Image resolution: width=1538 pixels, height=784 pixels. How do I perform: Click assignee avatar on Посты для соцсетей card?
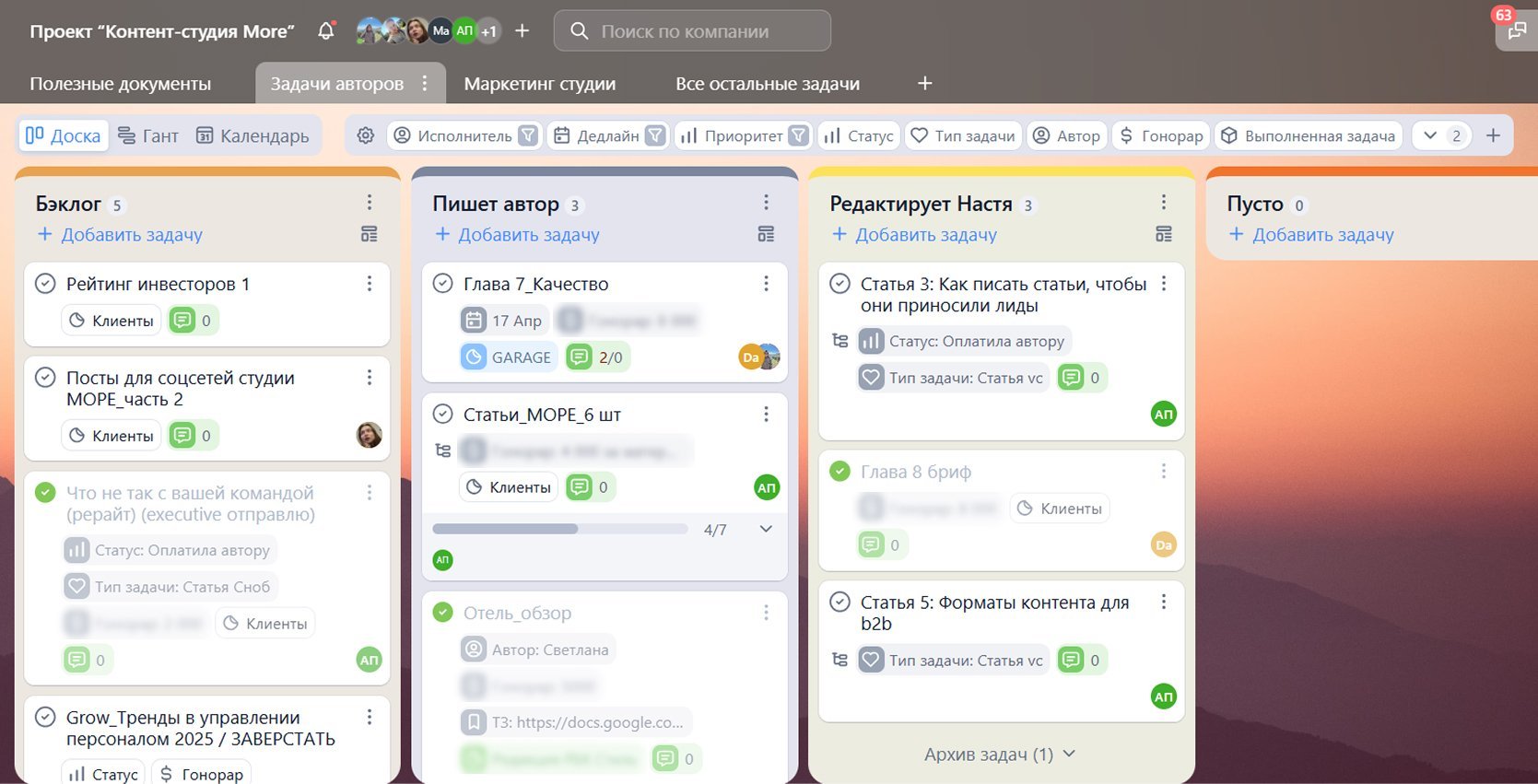point(370,435)
